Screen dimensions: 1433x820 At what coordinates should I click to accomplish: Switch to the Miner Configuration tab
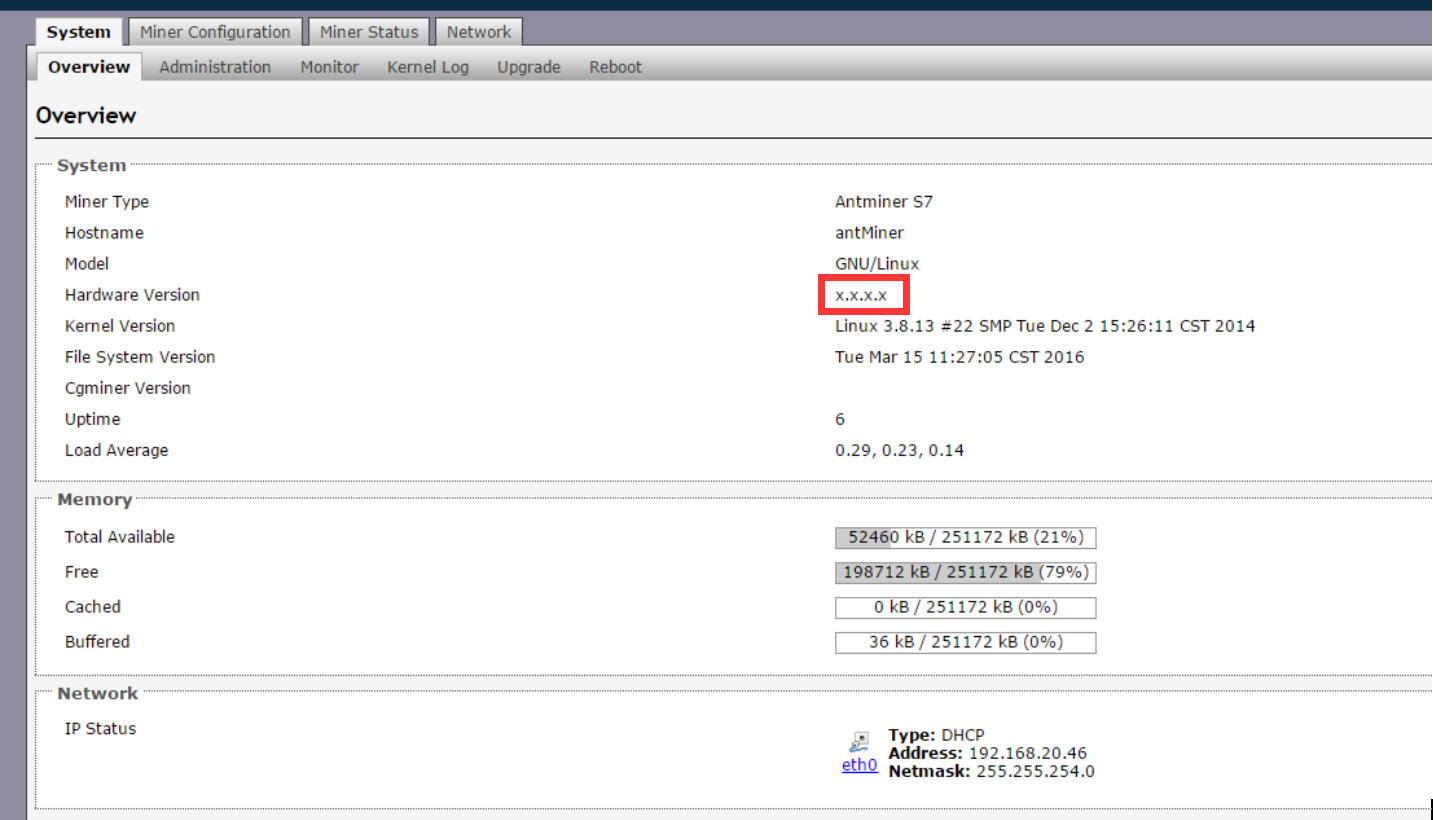[215, 32]
